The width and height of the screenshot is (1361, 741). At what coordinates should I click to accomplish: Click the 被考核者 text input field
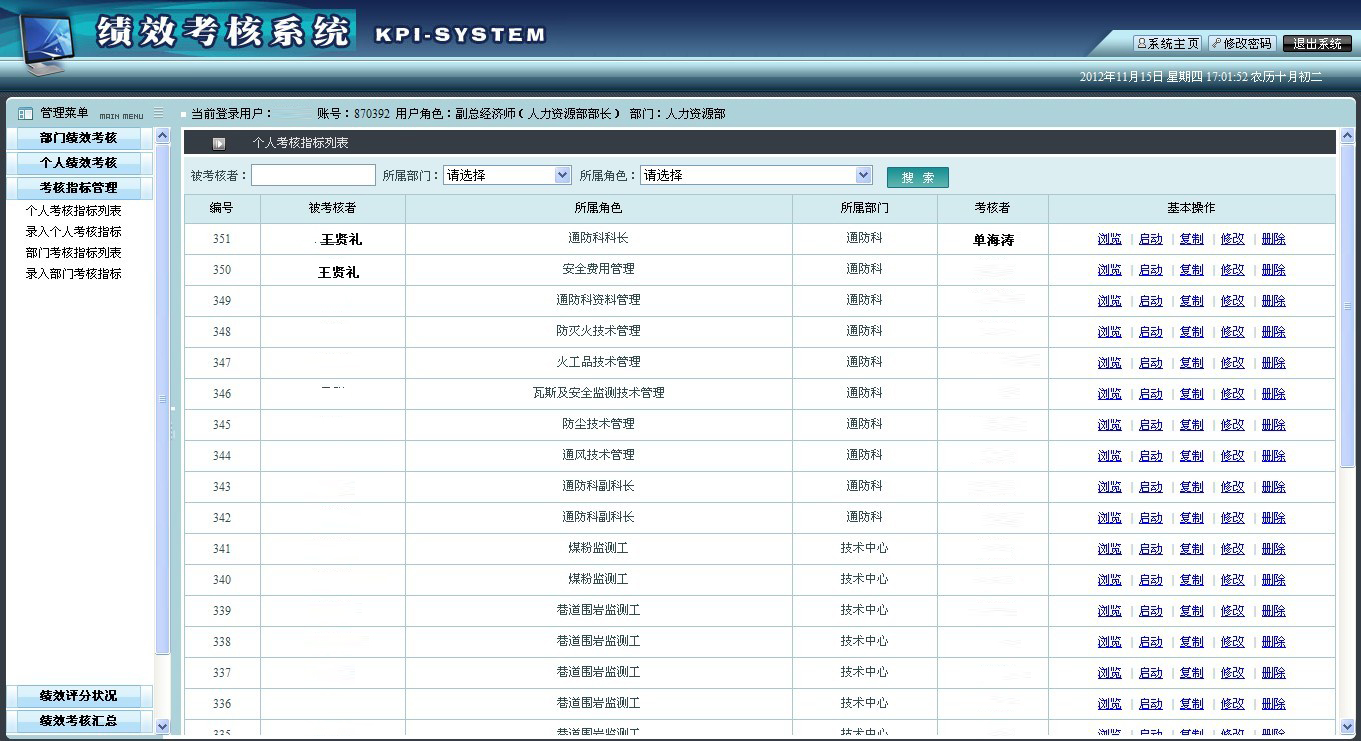(x=313, y=175)
